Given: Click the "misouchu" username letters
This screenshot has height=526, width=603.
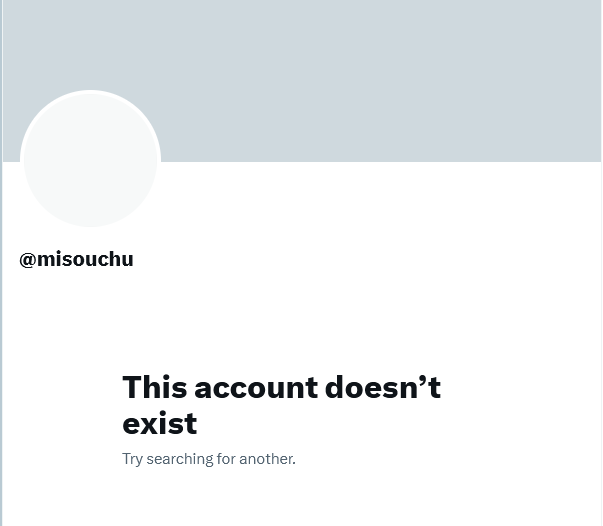Looking at the screenshot, I should click(x=85, y=259).
